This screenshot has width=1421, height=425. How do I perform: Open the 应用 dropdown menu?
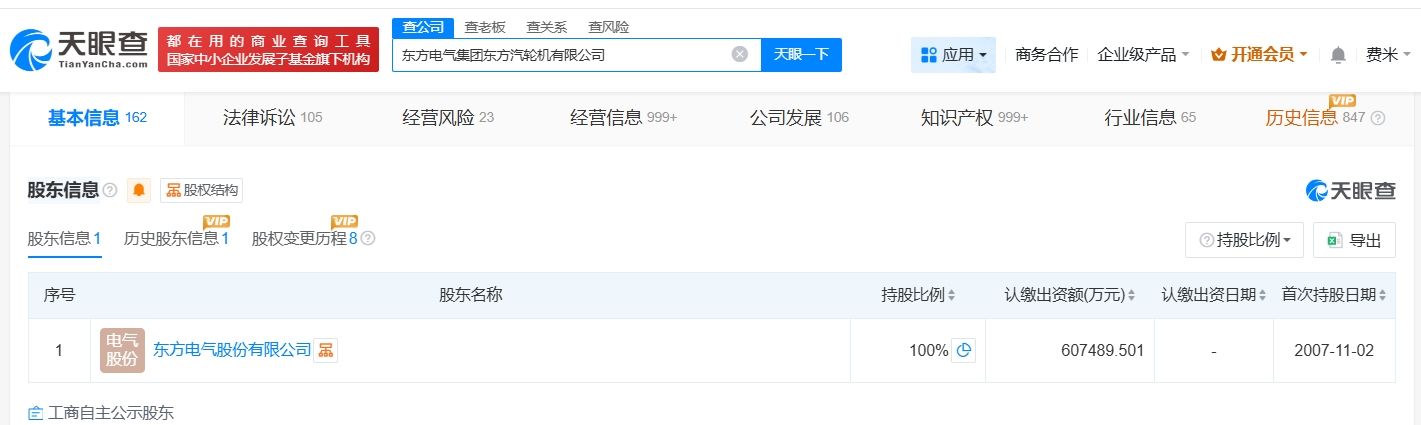953,55
